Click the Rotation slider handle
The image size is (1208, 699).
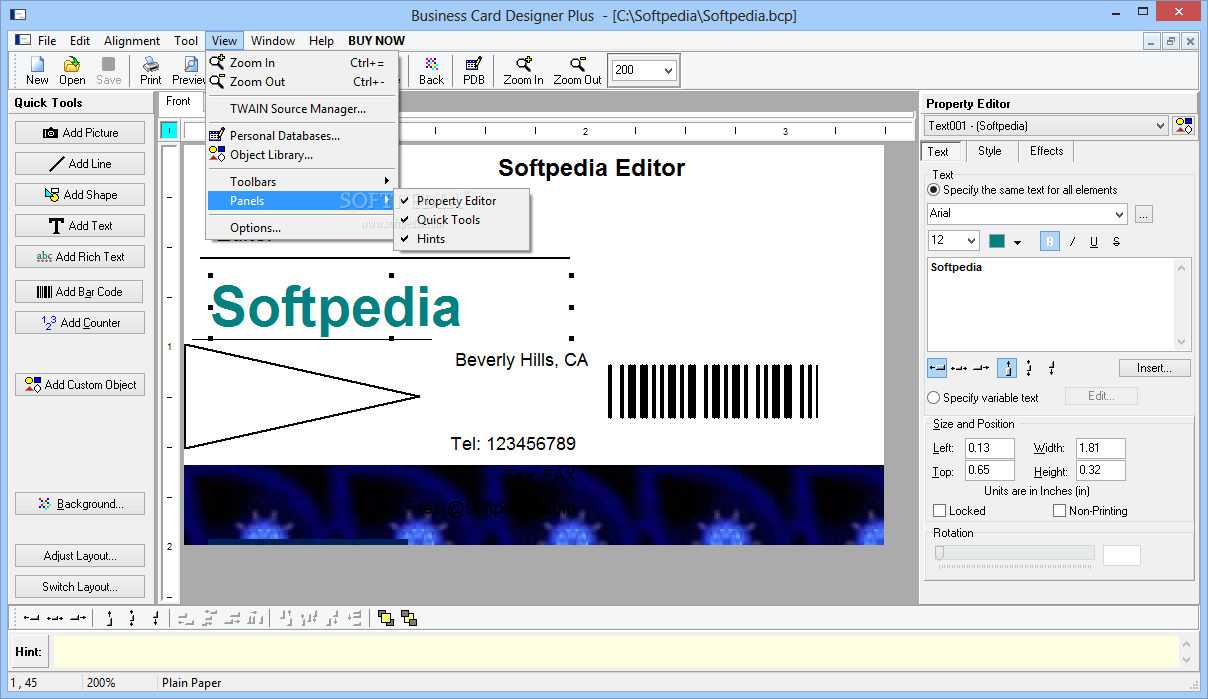[940, 553]
